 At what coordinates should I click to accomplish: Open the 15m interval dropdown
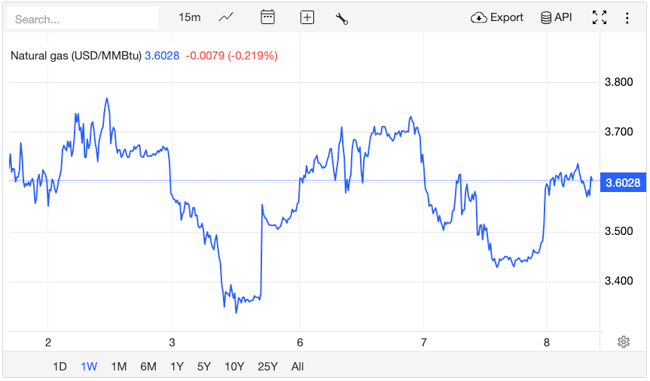[189, 17]
